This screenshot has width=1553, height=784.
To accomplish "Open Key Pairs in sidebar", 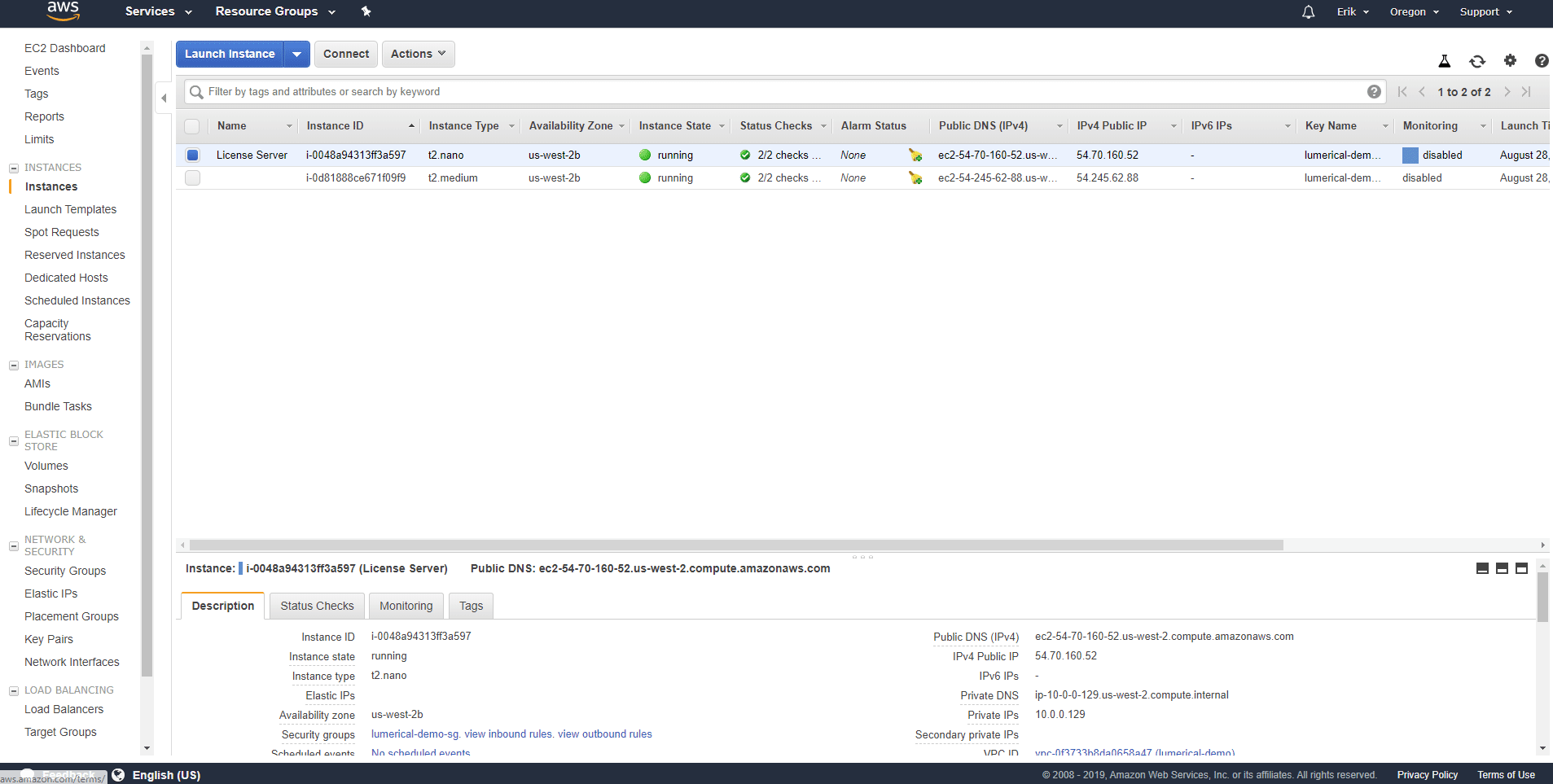I will [x=49, y=639].
